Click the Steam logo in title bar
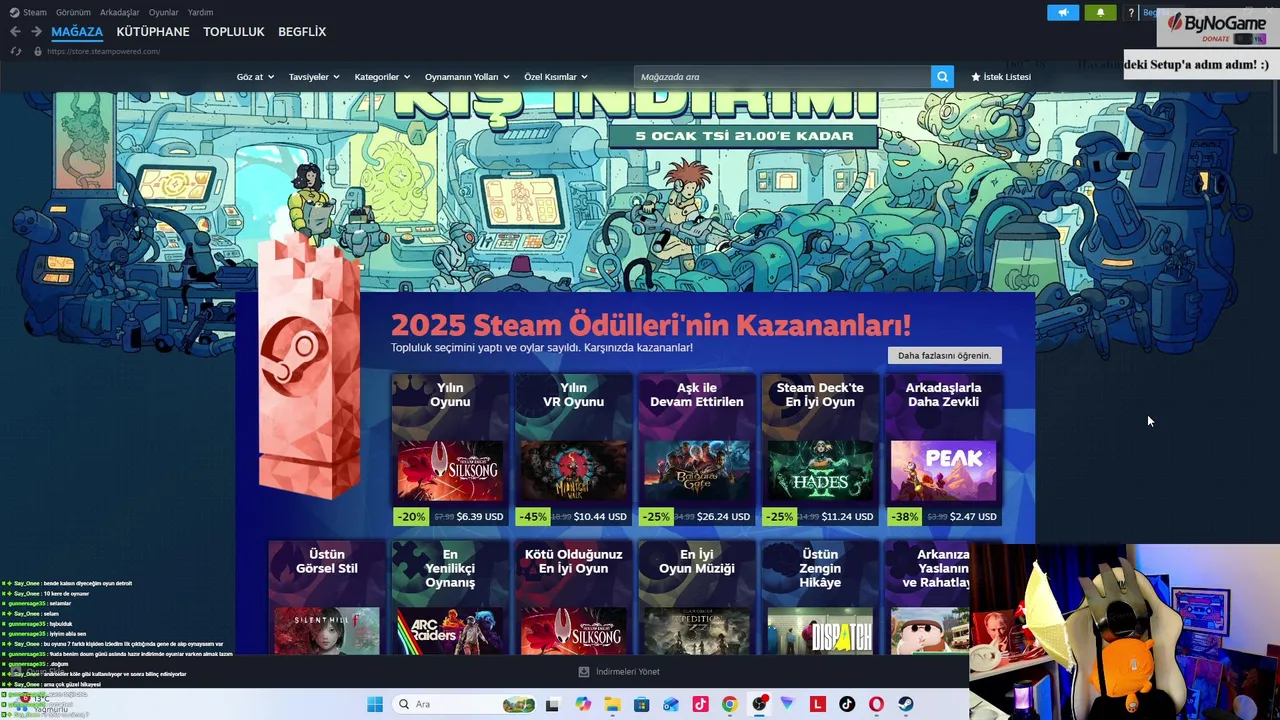1280x720 pixels. 14,12
